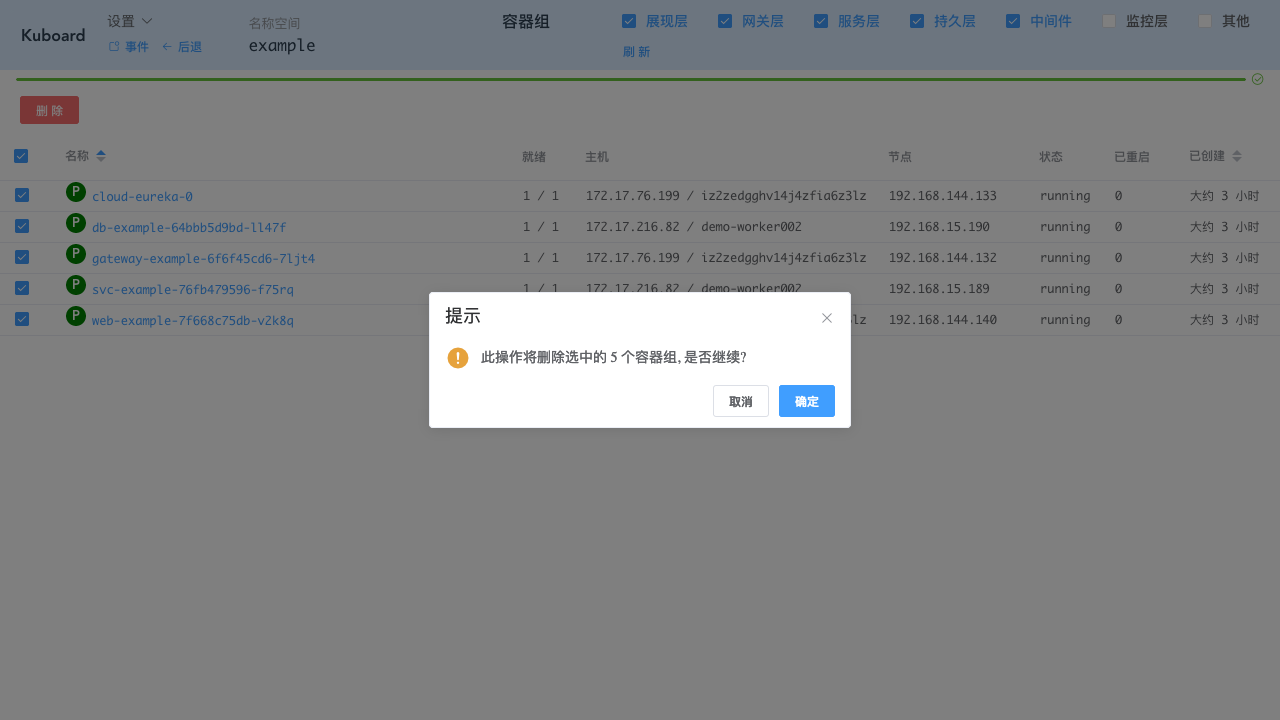Uncheck the 展现层 checkbox
The height and width of the screenshot is (720, 1280).
coord(629,20)
